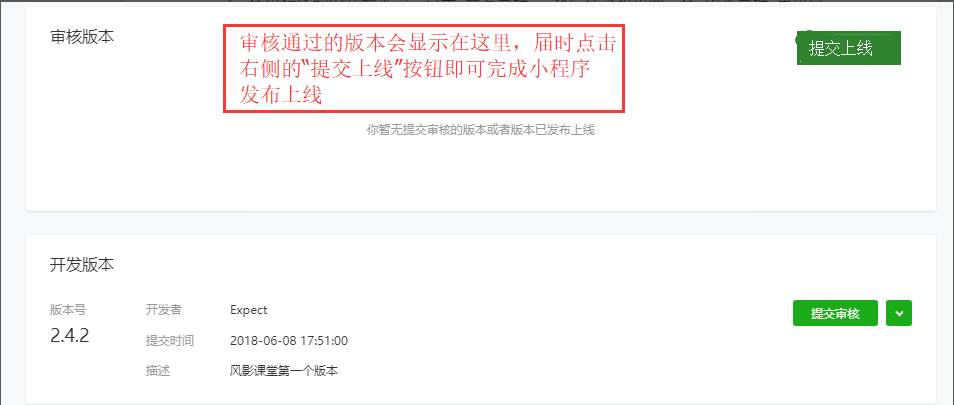Click the 开发者 field label
954x405 pixels.
coord(163,310)
